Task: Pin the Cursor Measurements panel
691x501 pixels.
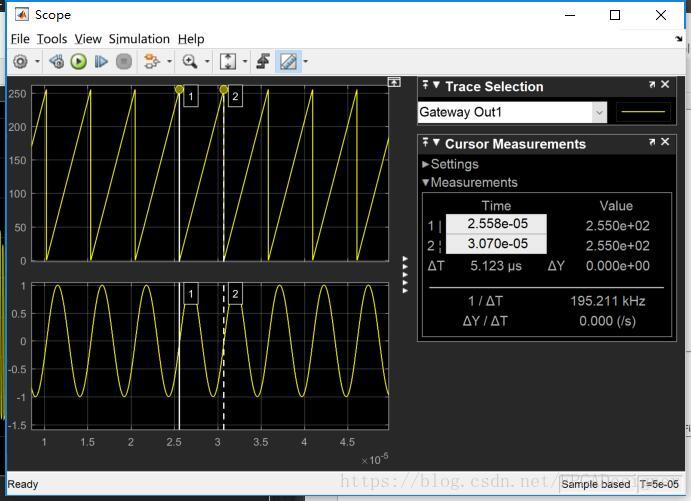Action: pos(425,142)
